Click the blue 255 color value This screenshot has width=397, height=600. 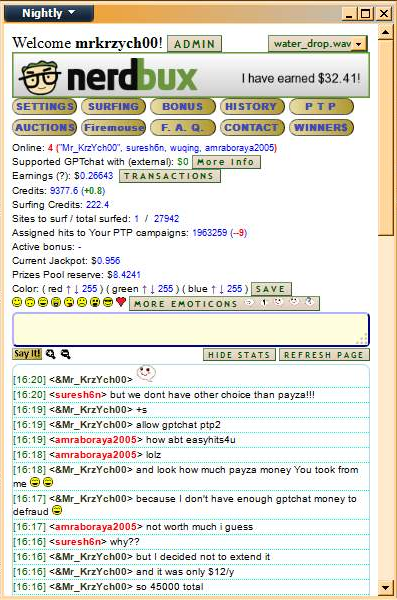(x=234, y=289)
